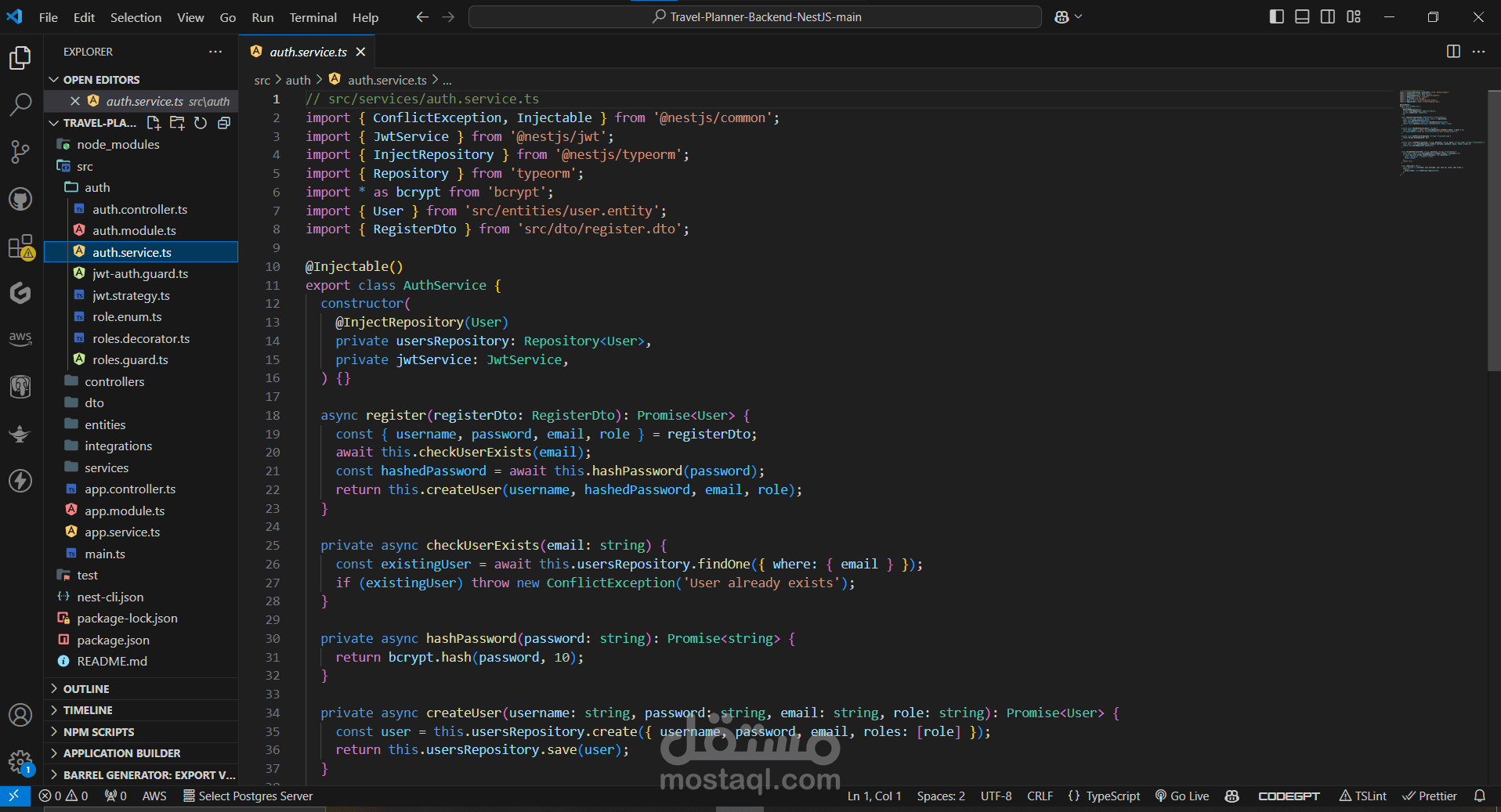1501x812 pixels.
Task: Click Select Postgres Server in status bar
Action: tap(248, 796)
